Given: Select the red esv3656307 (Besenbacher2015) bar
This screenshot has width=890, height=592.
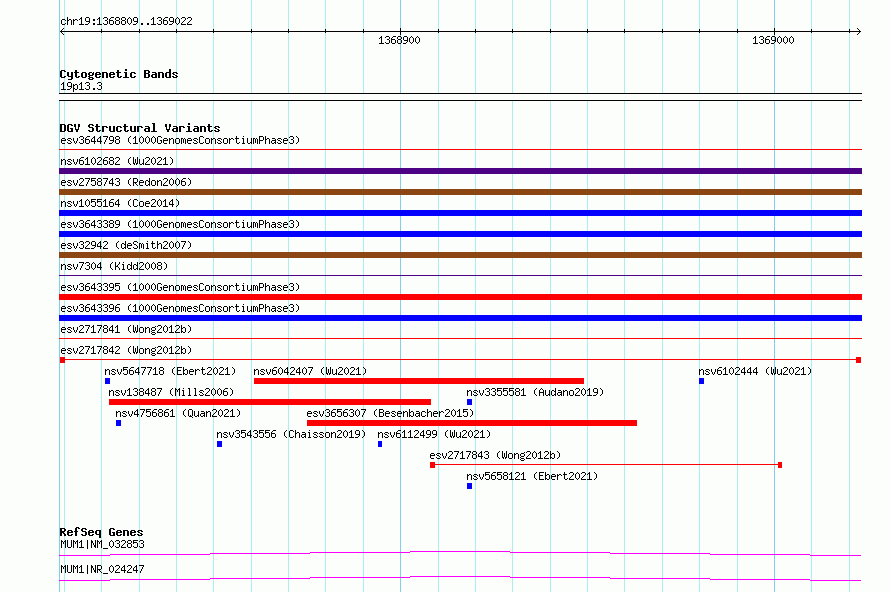Looking at the screenshot, I should [472, 423].
